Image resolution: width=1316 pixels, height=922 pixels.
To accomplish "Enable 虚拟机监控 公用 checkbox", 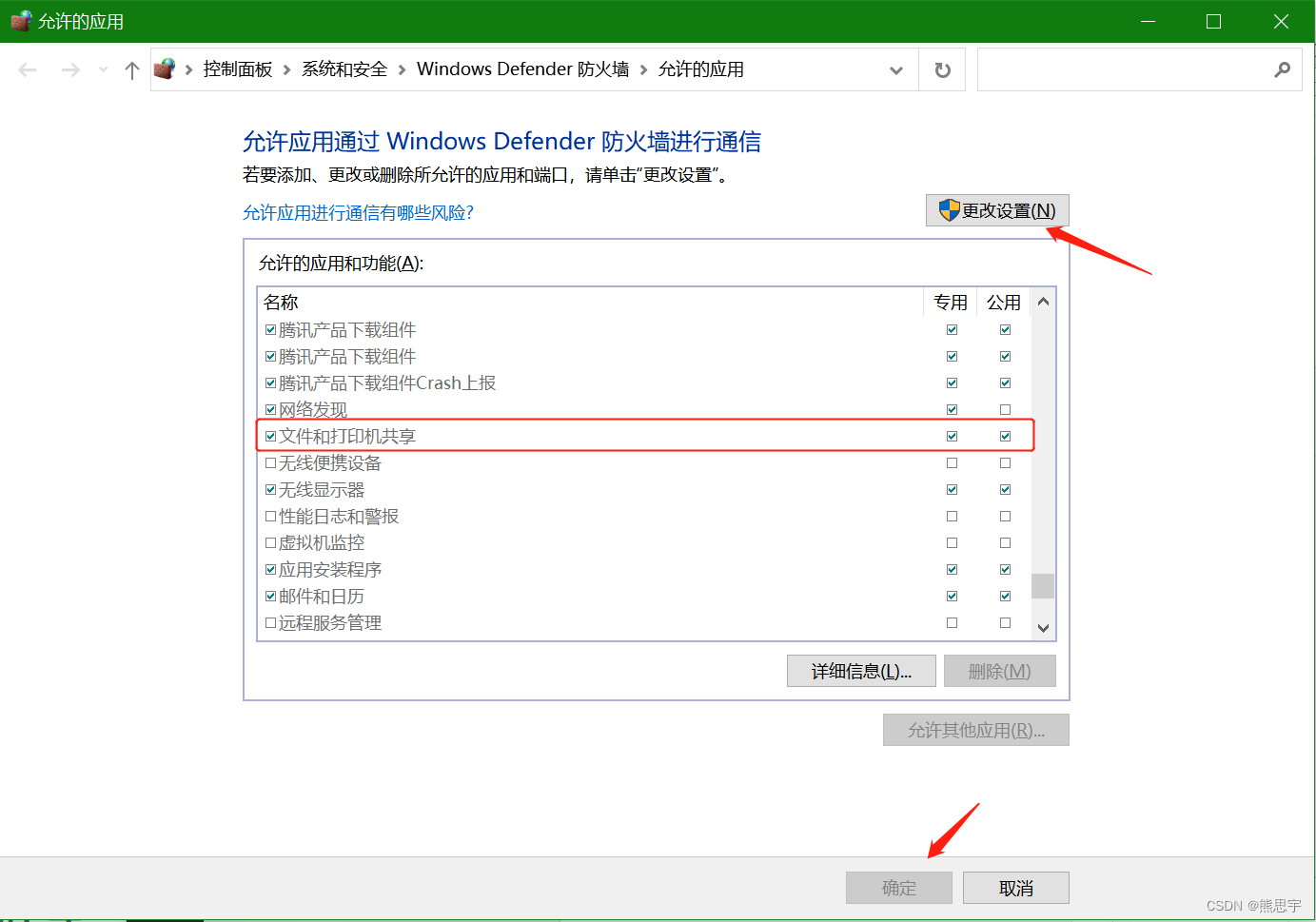I will [x=1005, y=543].
